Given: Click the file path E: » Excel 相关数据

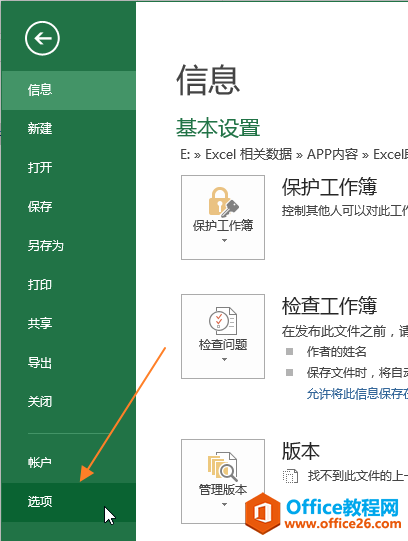Looking at the screenshot, I should tap(236, 154).
